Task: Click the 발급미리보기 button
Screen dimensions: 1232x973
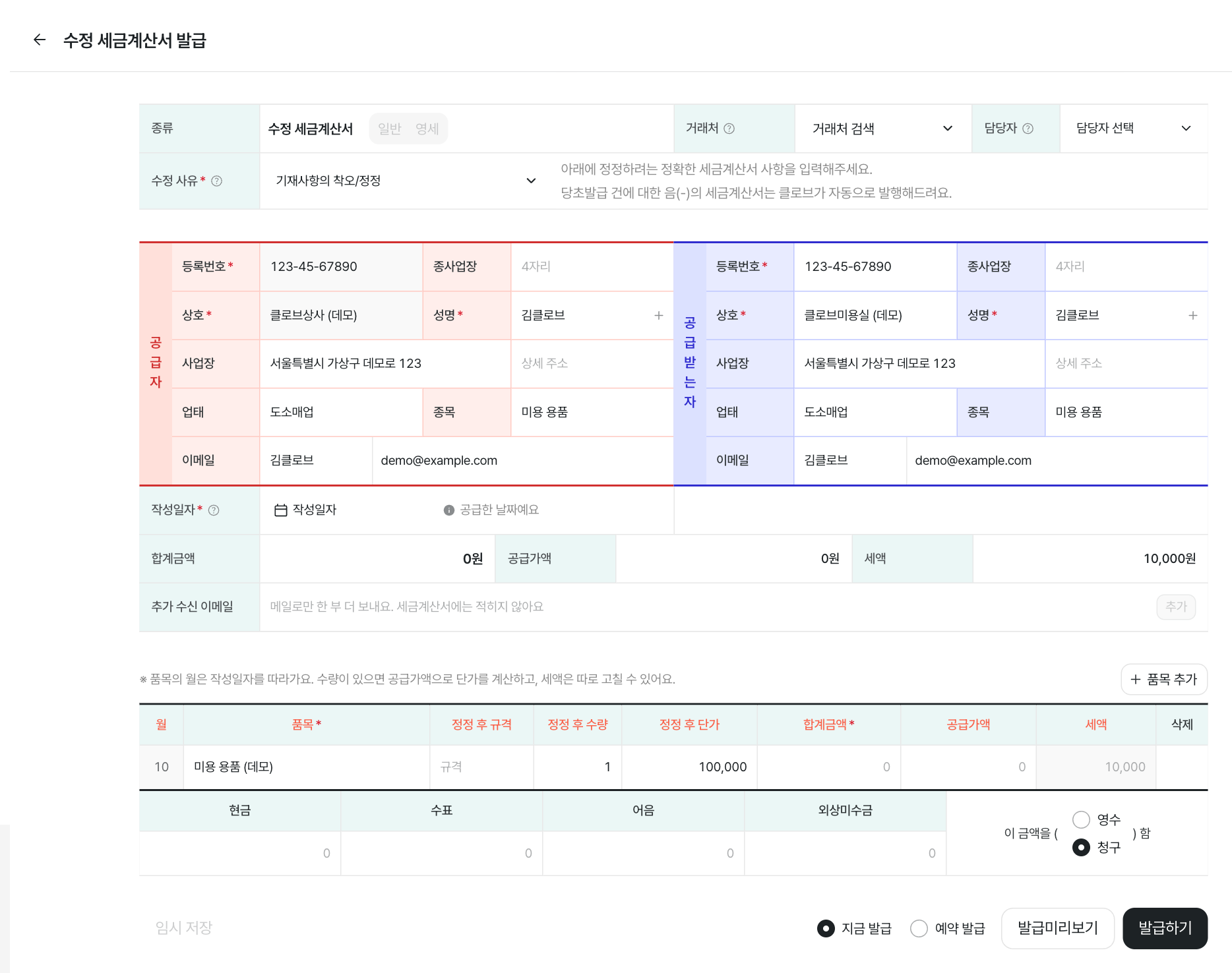Action: click(x=1058, y=928)
